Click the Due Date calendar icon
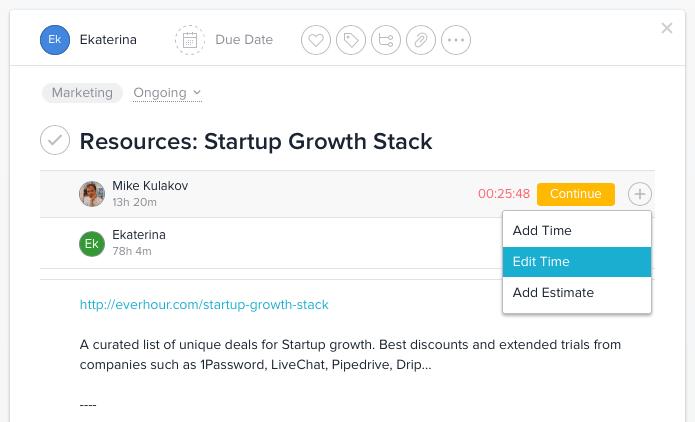The image size is (695, 422). coord(190,41)
